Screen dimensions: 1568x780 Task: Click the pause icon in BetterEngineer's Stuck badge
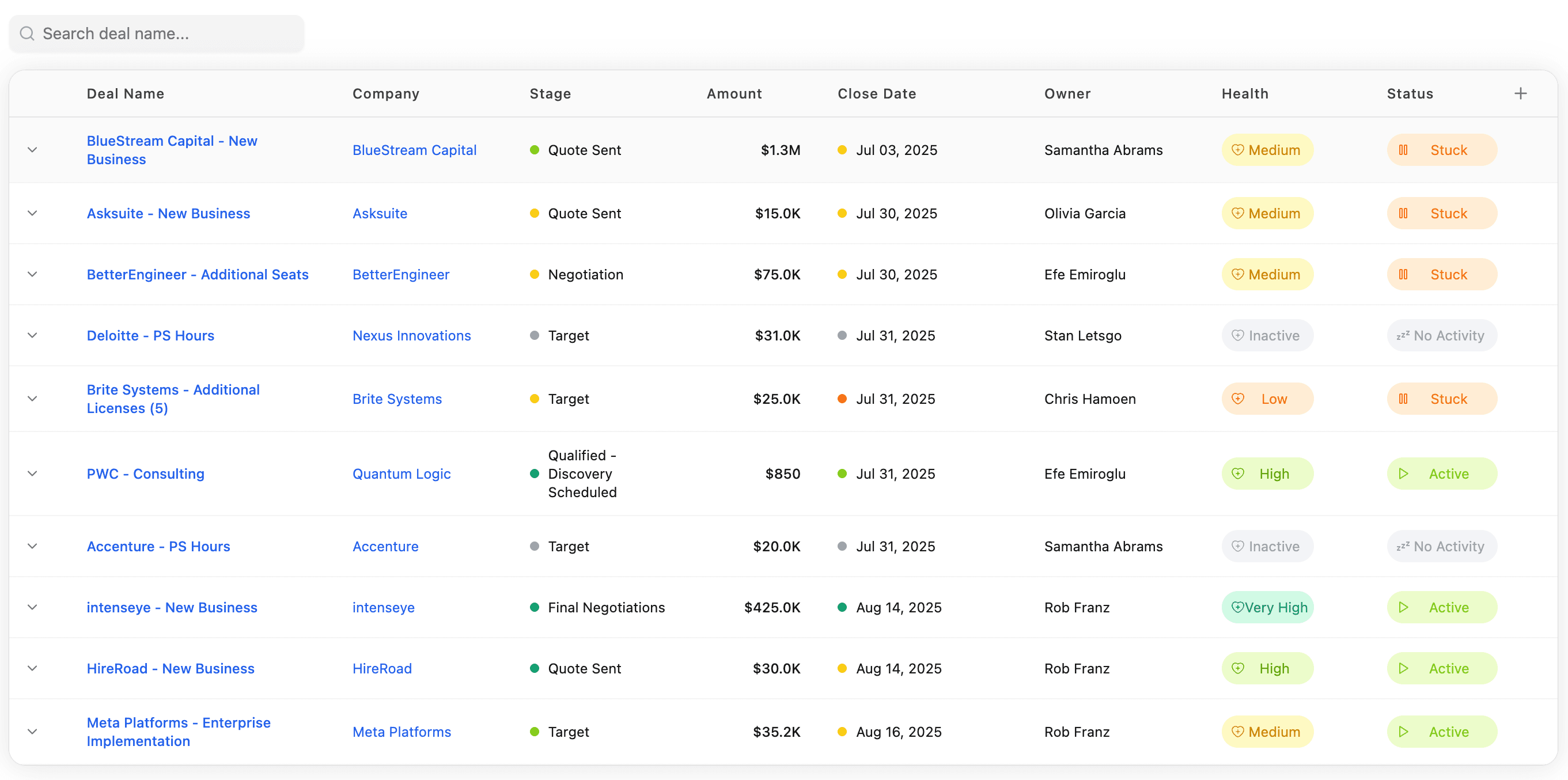pos(1403,274)
